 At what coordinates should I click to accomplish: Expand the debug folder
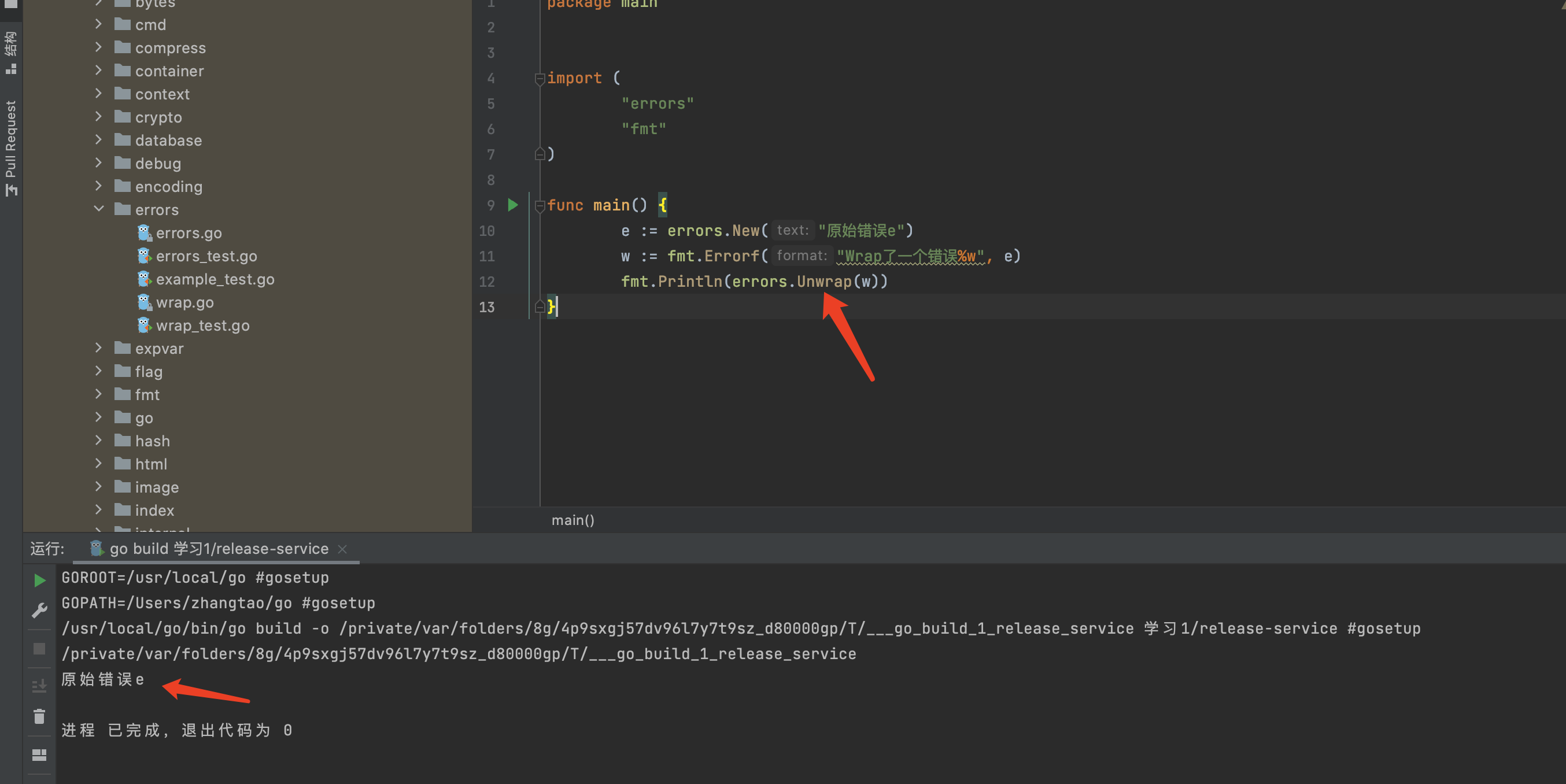click(x=98, y=163)
